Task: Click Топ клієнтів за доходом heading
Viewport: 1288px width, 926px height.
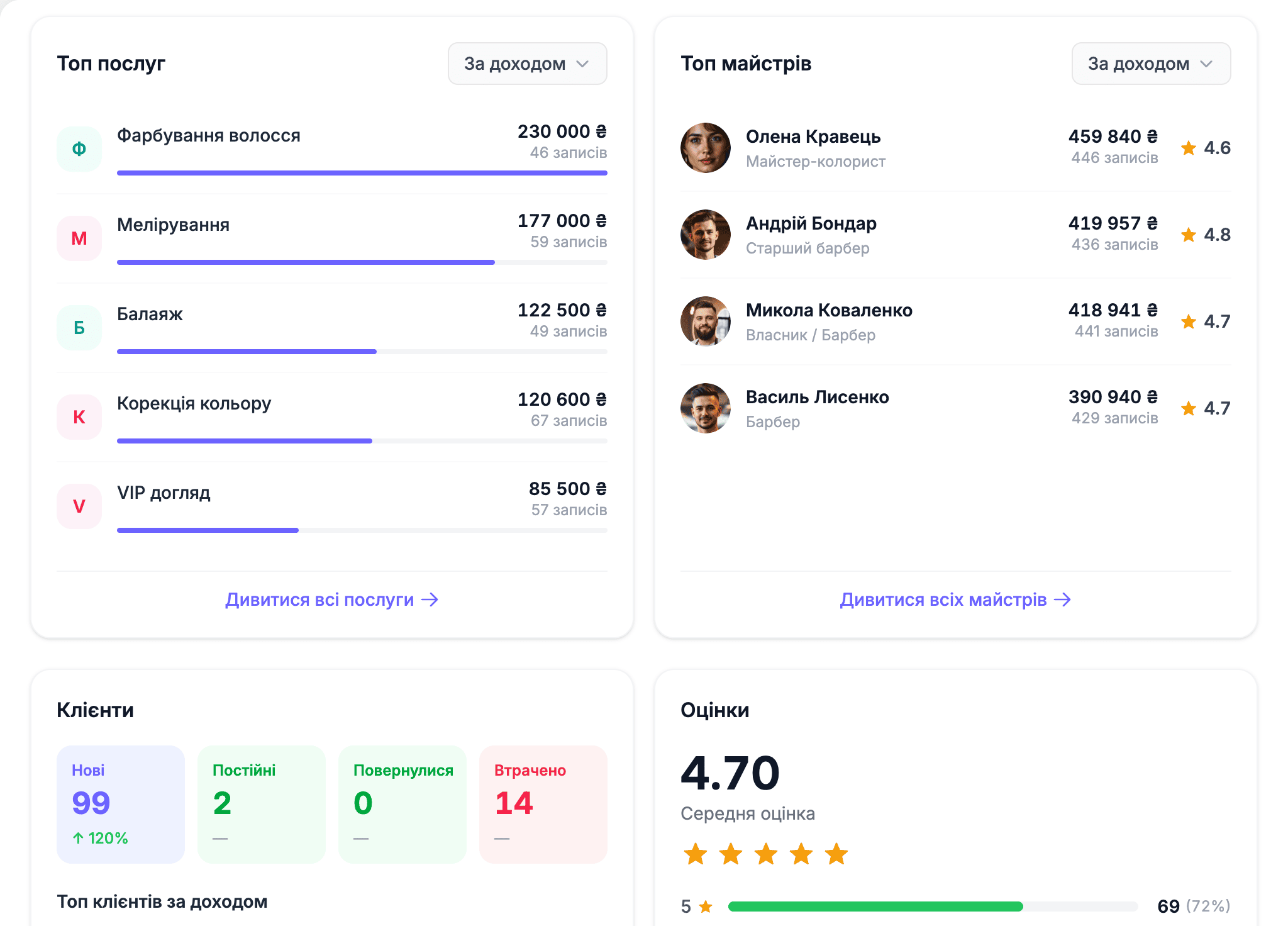Action: coord(162,902)
